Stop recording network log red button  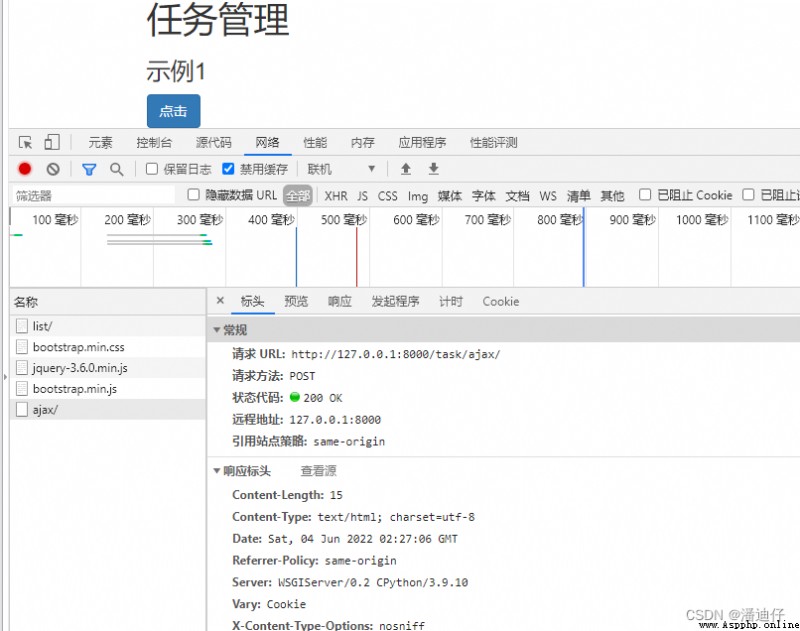tap(24, 169)
